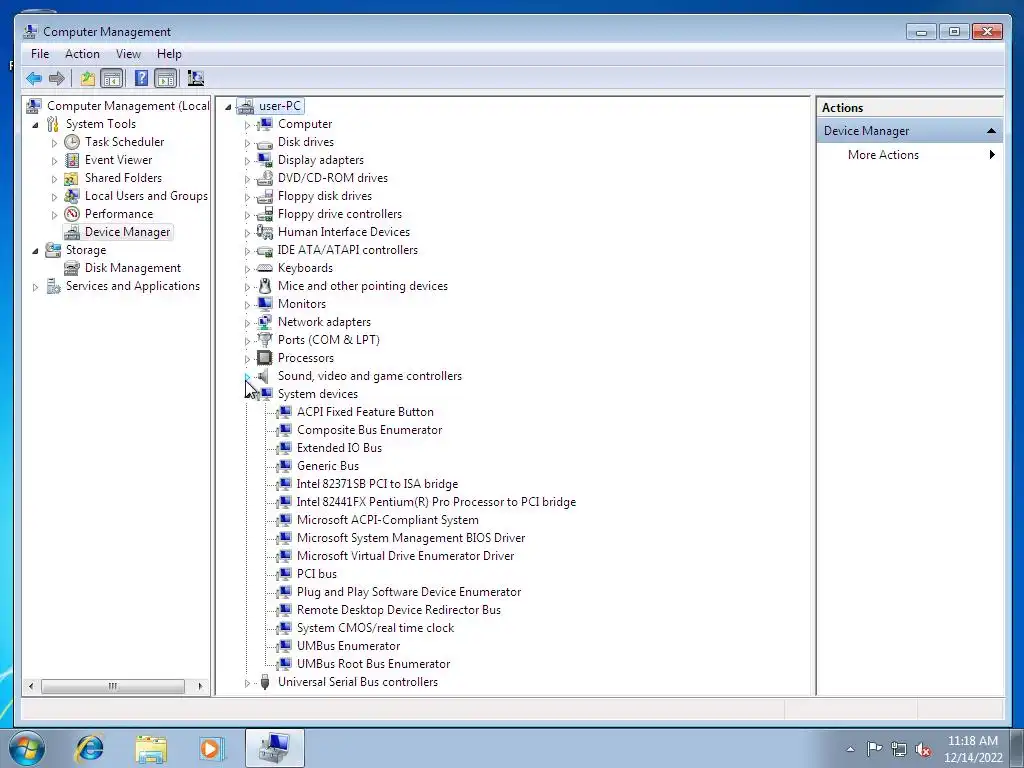Toggle the Show/Hide Console Tree icon

112,79
